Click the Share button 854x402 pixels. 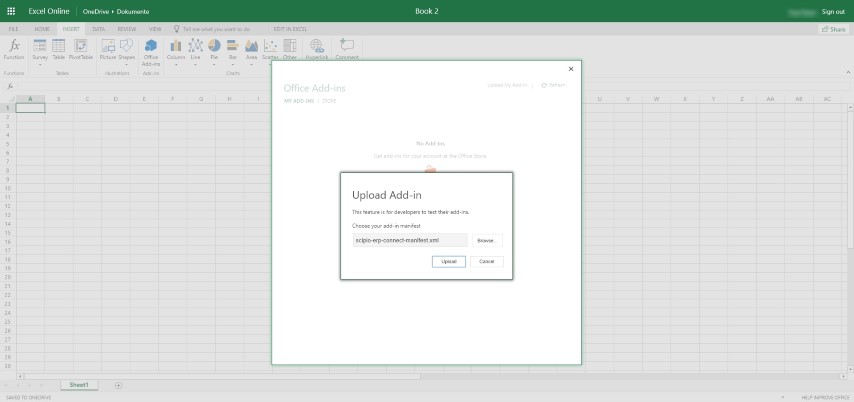(832, 29)
